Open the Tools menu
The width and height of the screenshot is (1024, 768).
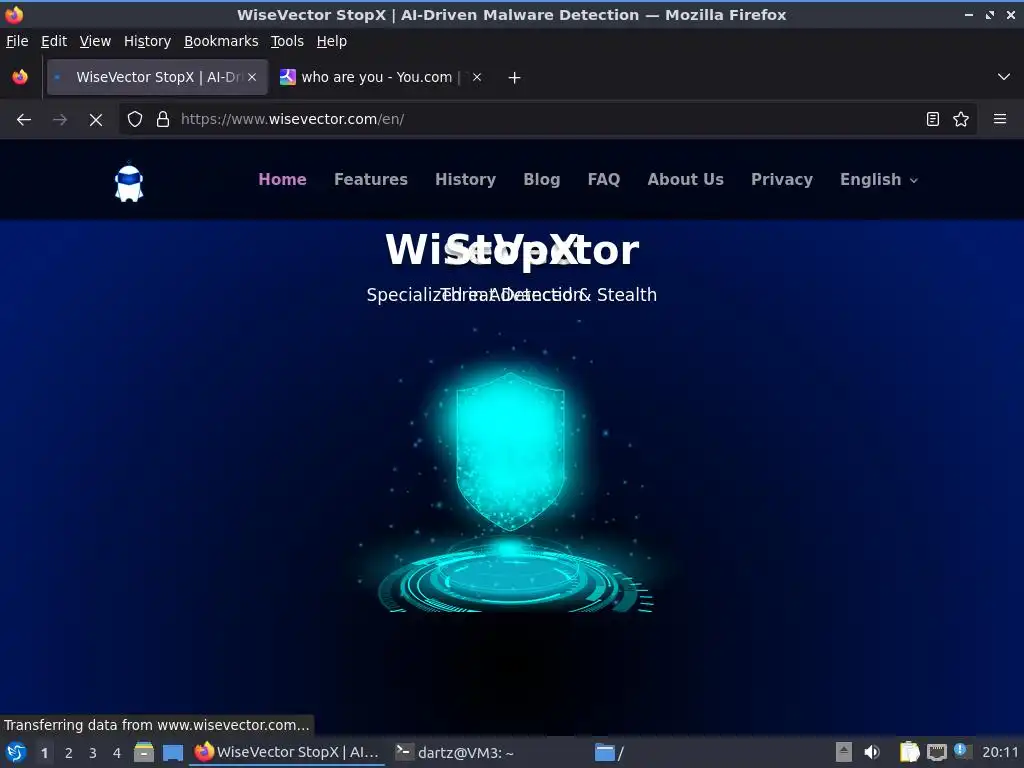click(287, 41)
